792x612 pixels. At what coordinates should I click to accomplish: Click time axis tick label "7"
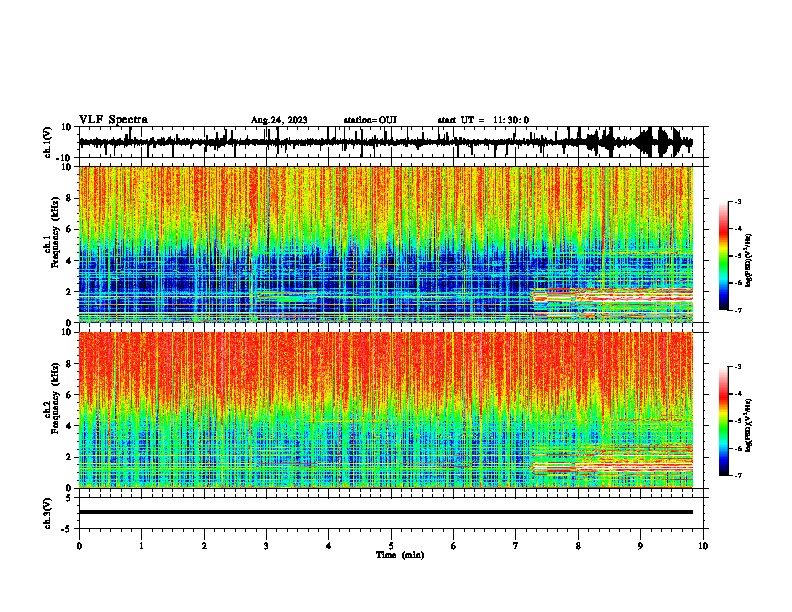(516, 546)
